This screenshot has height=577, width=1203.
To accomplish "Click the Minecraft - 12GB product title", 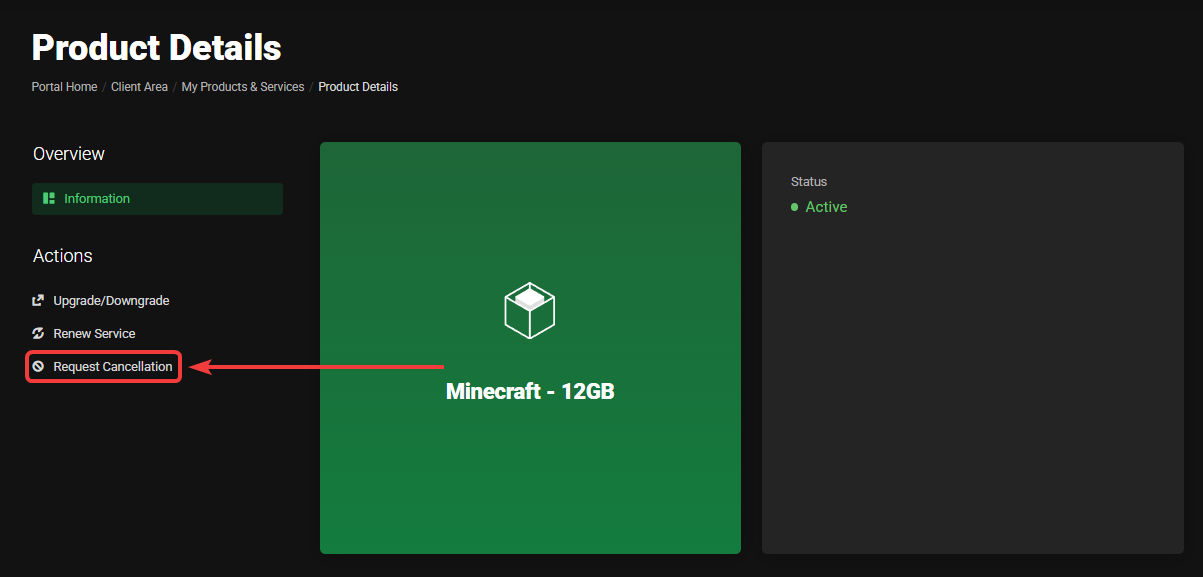I will click(530, 391).
